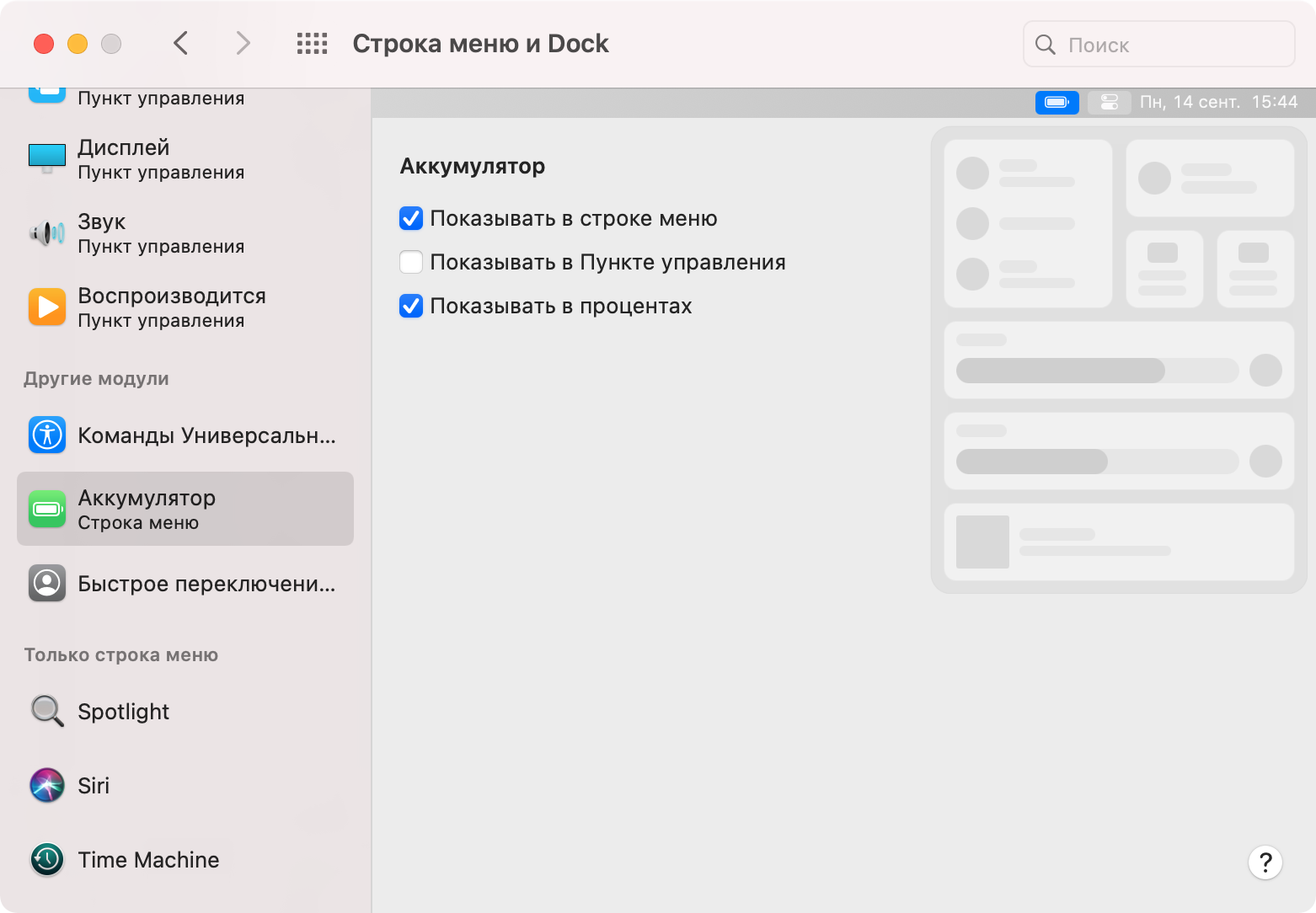This screenshot has height=913, width=1316.
Task: Click the Spotlight magnifier icon
Action: pos(47,711)
